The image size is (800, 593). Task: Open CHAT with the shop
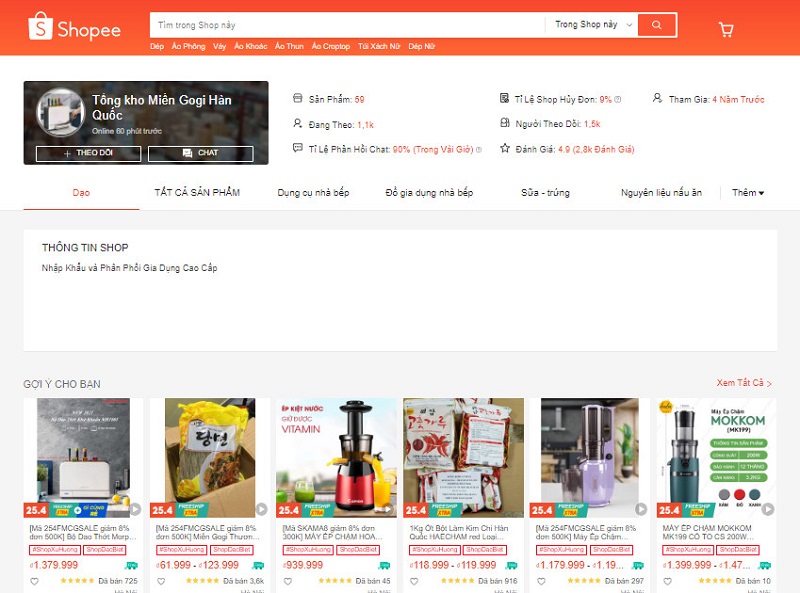(200, 153)
